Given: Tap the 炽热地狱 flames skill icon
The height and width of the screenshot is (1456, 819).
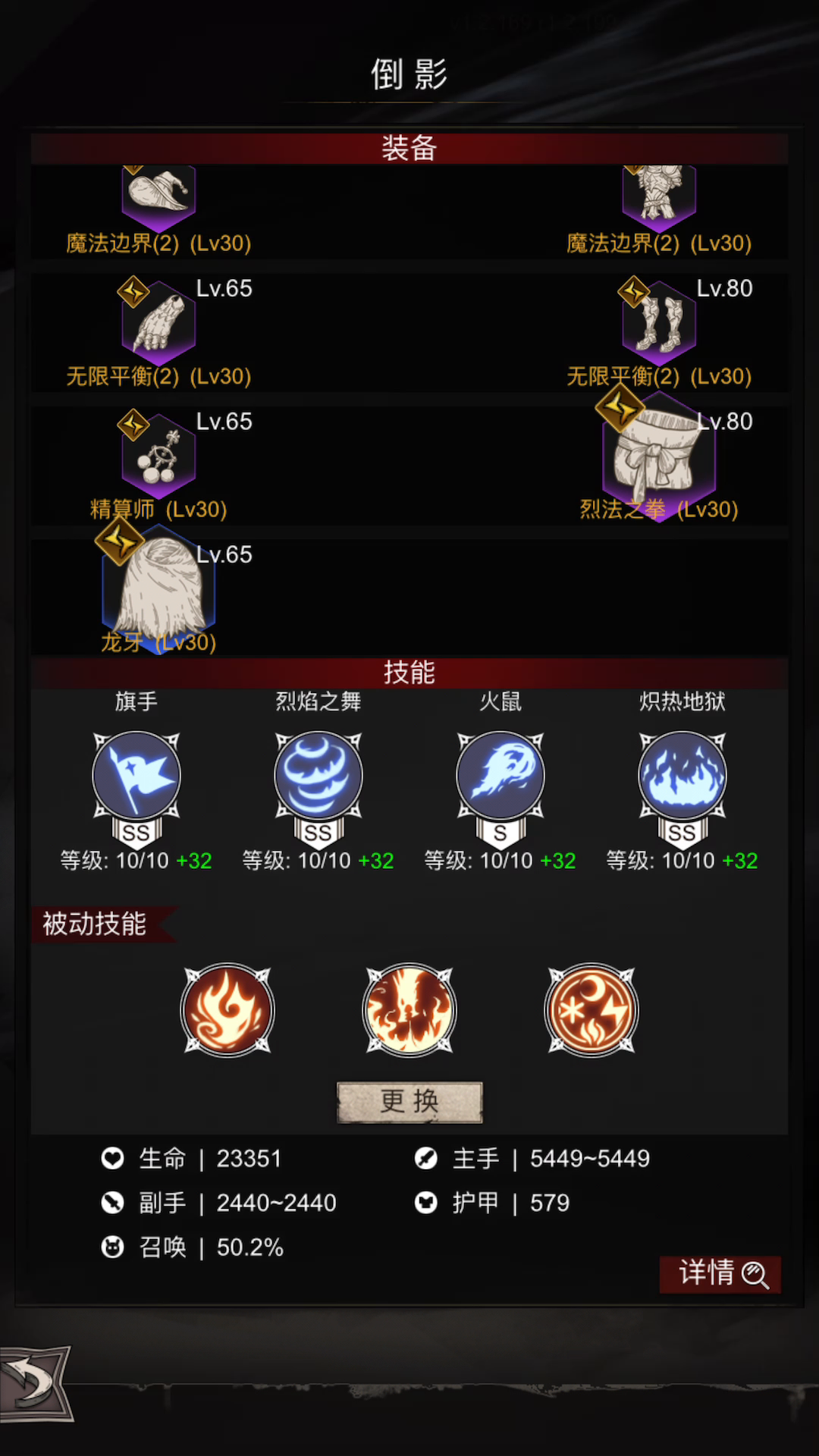Looking at the screenshot, I should click(x=682, y=776).
